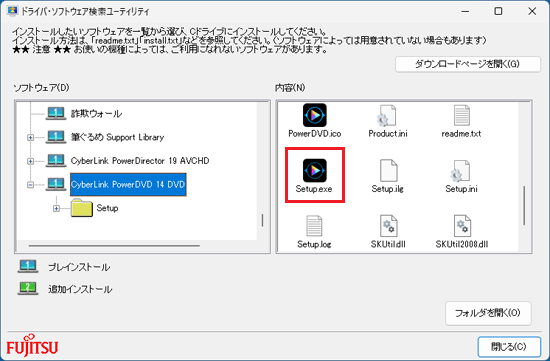This screenshot has width=550, height=361.
Task: Click the フォルダを開く(O) button
Action: (x=488, y=313)
